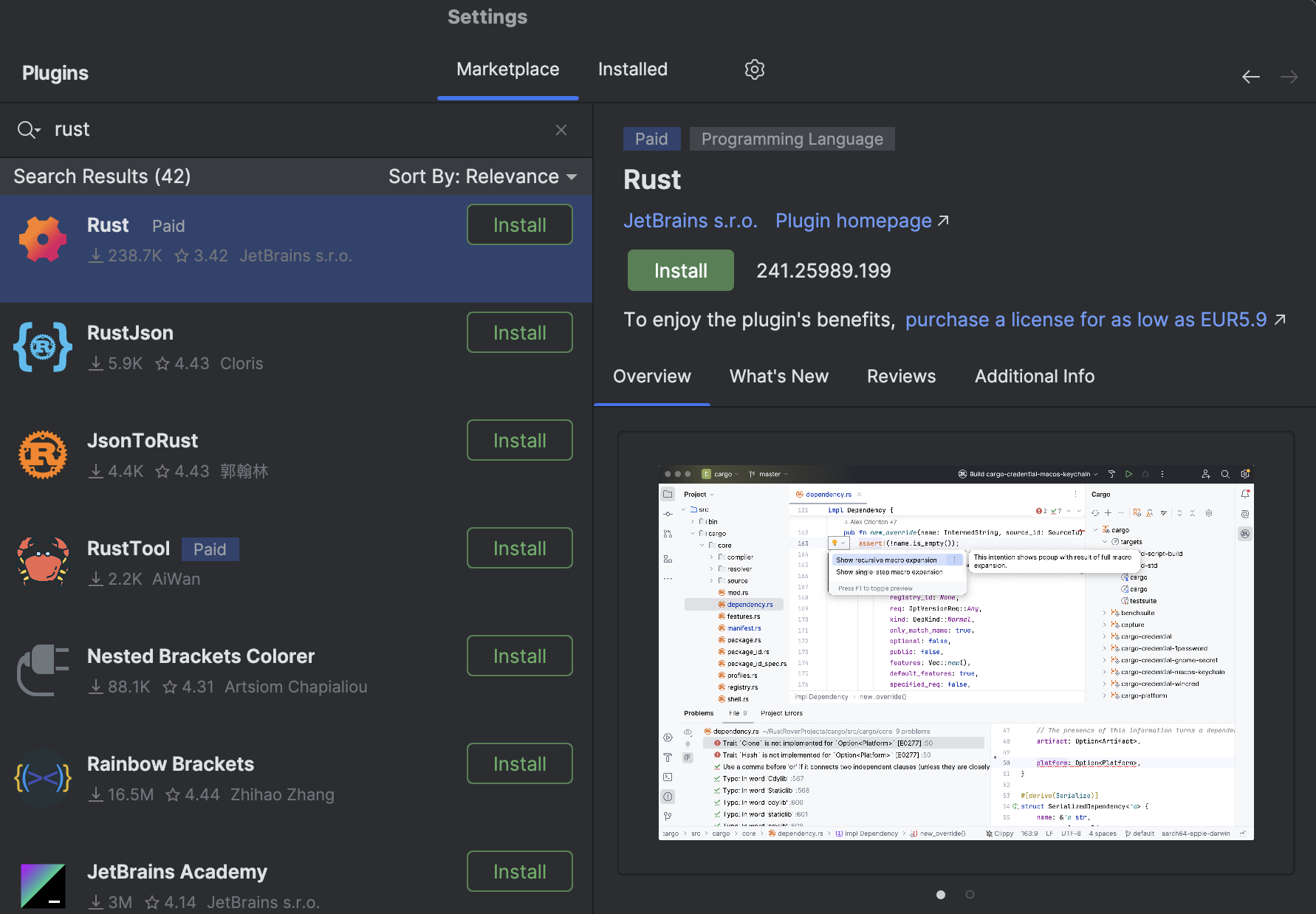Install the Rust plugin

(680, 270)
